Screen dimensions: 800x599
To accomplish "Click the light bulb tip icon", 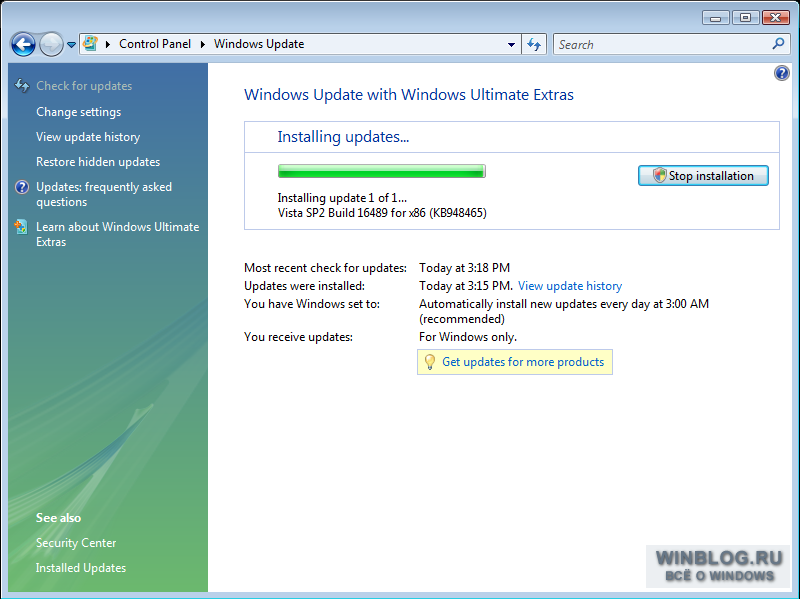I will [x=430, y=362].
